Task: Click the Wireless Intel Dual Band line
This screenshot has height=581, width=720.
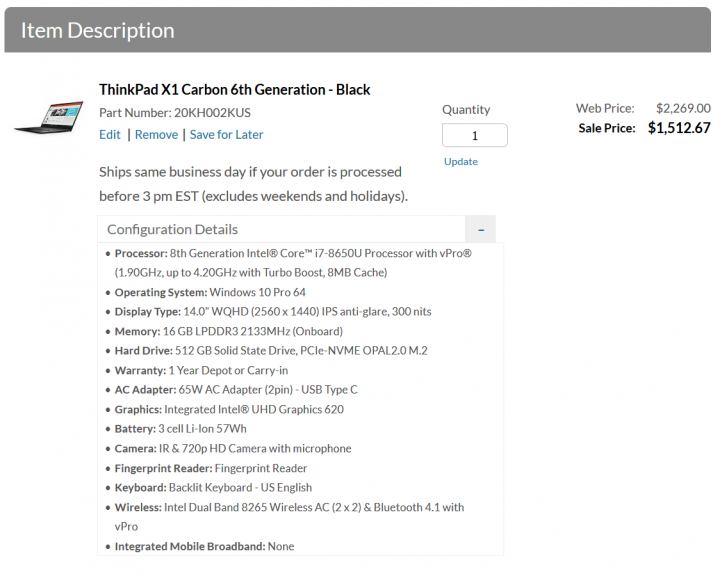Action: tap(289, 517)
